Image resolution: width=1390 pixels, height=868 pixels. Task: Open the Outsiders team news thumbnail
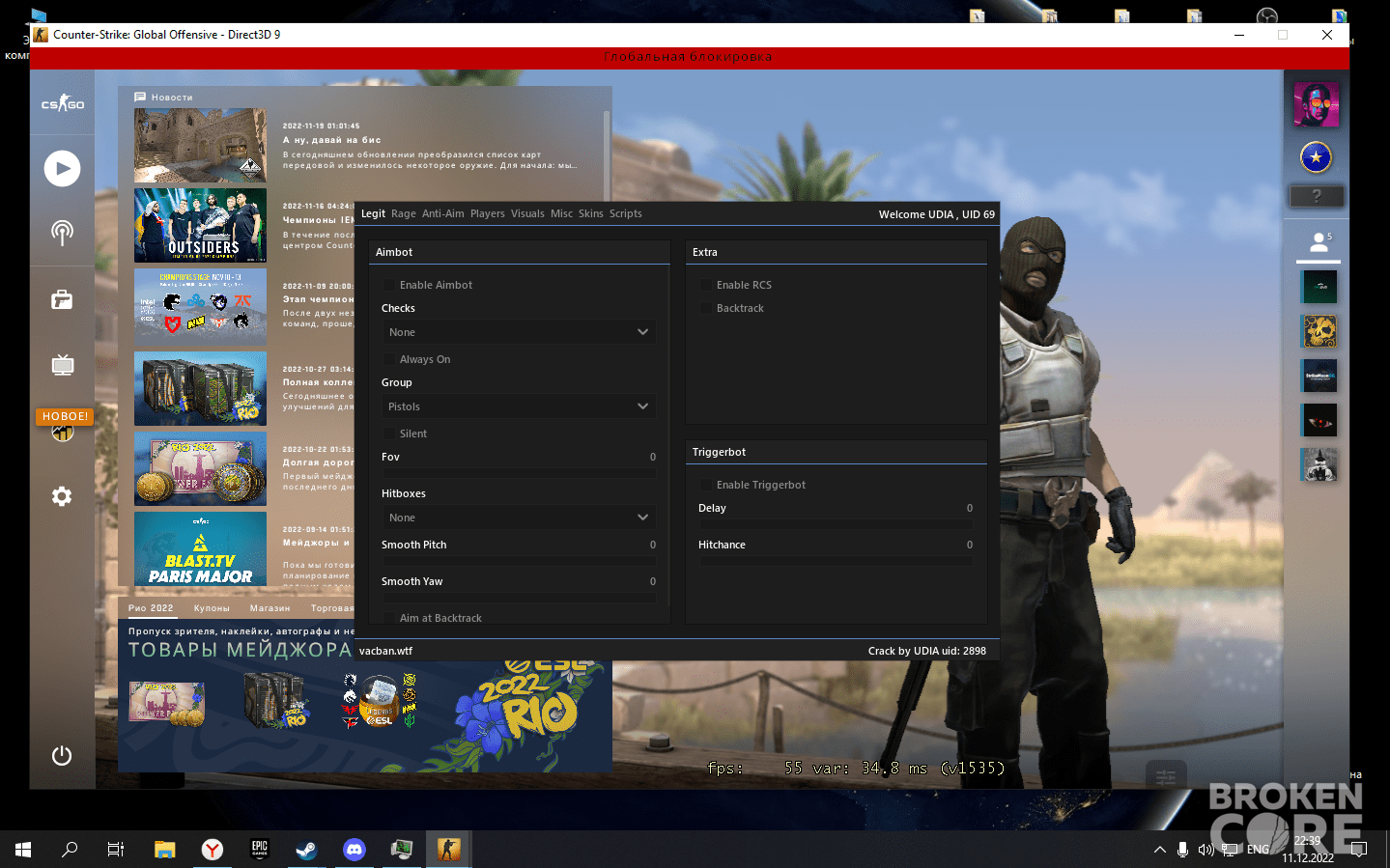coord(200,225)
